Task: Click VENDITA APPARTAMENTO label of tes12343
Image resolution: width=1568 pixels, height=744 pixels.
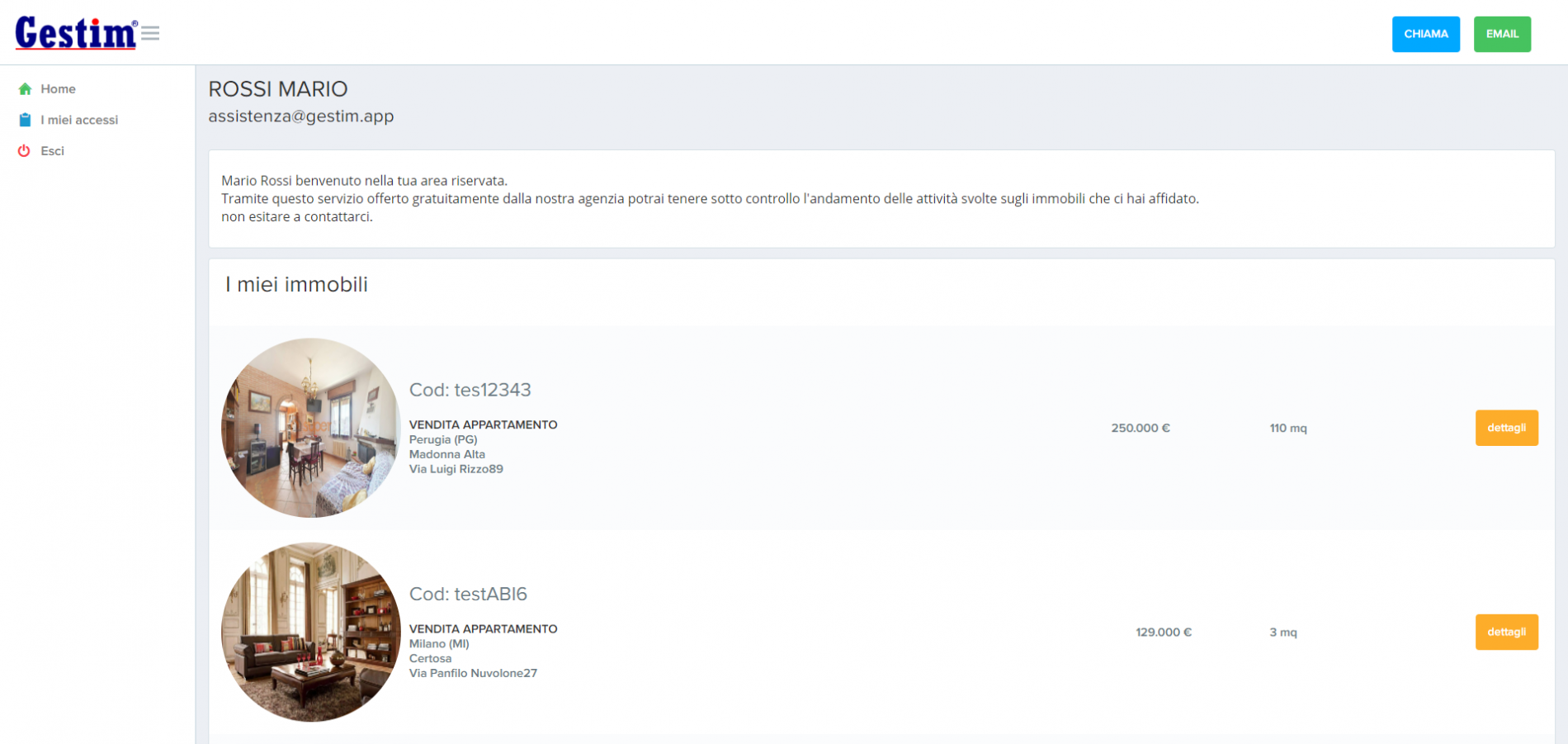Action: coord(484,424)
